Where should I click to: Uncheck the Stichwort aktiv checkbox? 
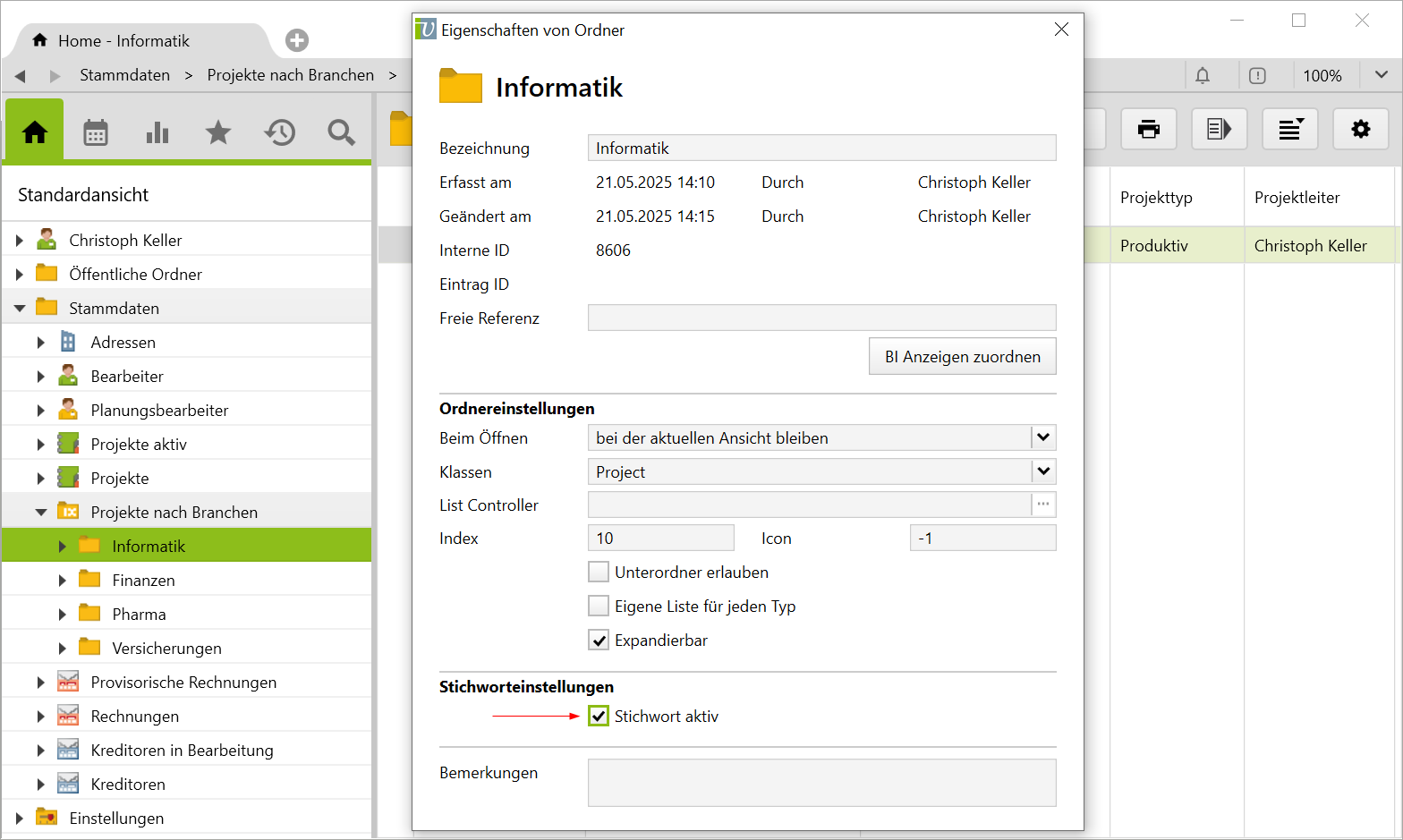click(x=599, y=716)
